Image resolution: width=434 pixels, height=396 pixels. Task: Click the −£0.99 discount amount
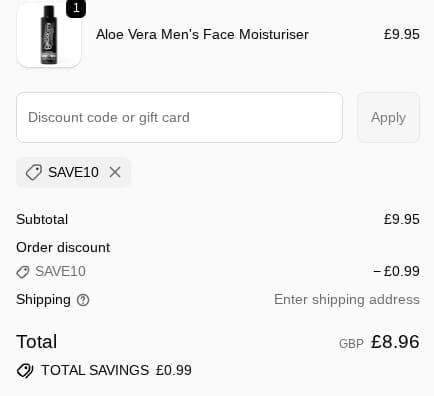396,271
